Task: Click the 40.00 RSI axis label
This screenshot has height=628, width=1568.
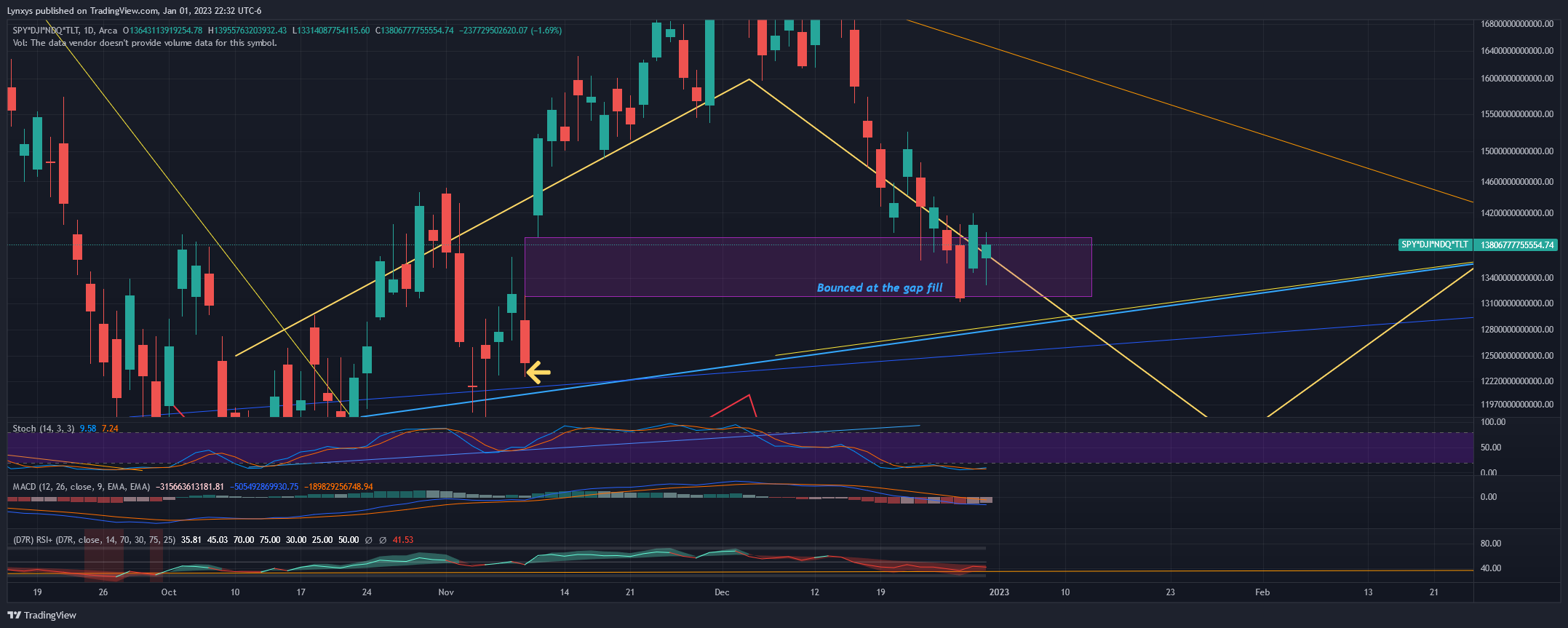Action: coord(1491,568)
